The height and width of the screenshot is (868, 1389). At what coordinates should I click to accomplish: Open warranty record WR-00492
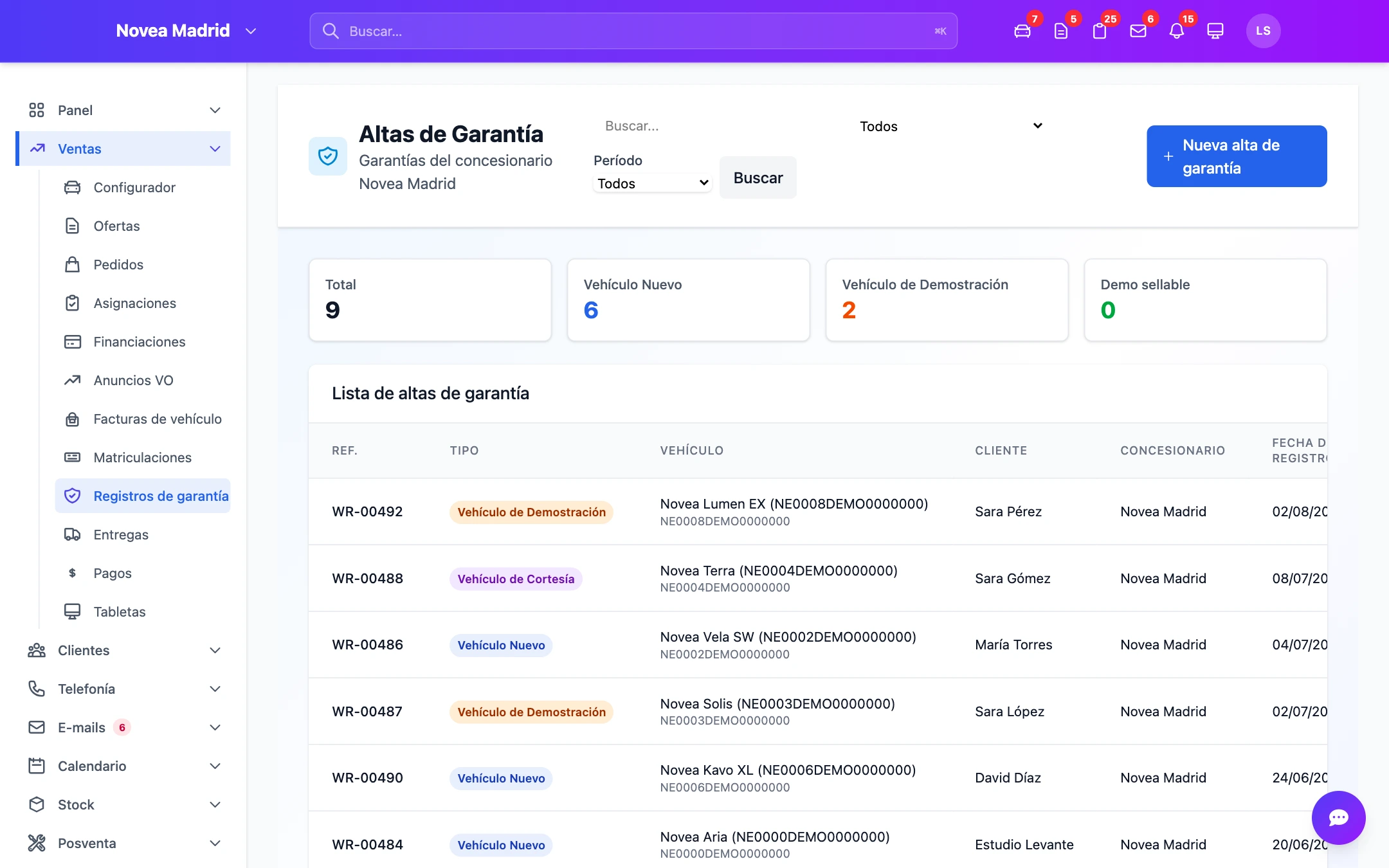point(367,512)
